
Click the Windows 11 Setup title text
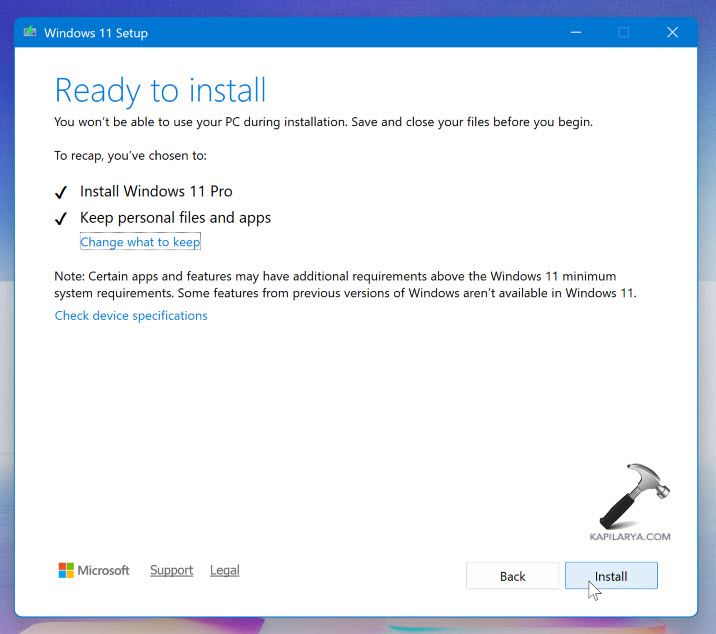click(96, 33)
